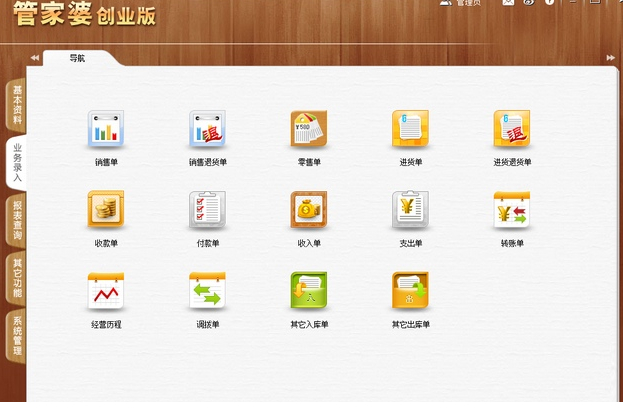Open the 进货单 purchase order icon

(x=410, y=130)
